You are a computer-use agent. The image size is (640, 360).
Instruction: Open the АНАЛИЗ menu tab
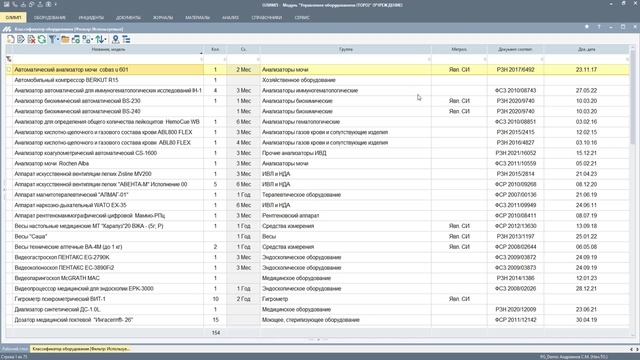pos(230,18)
